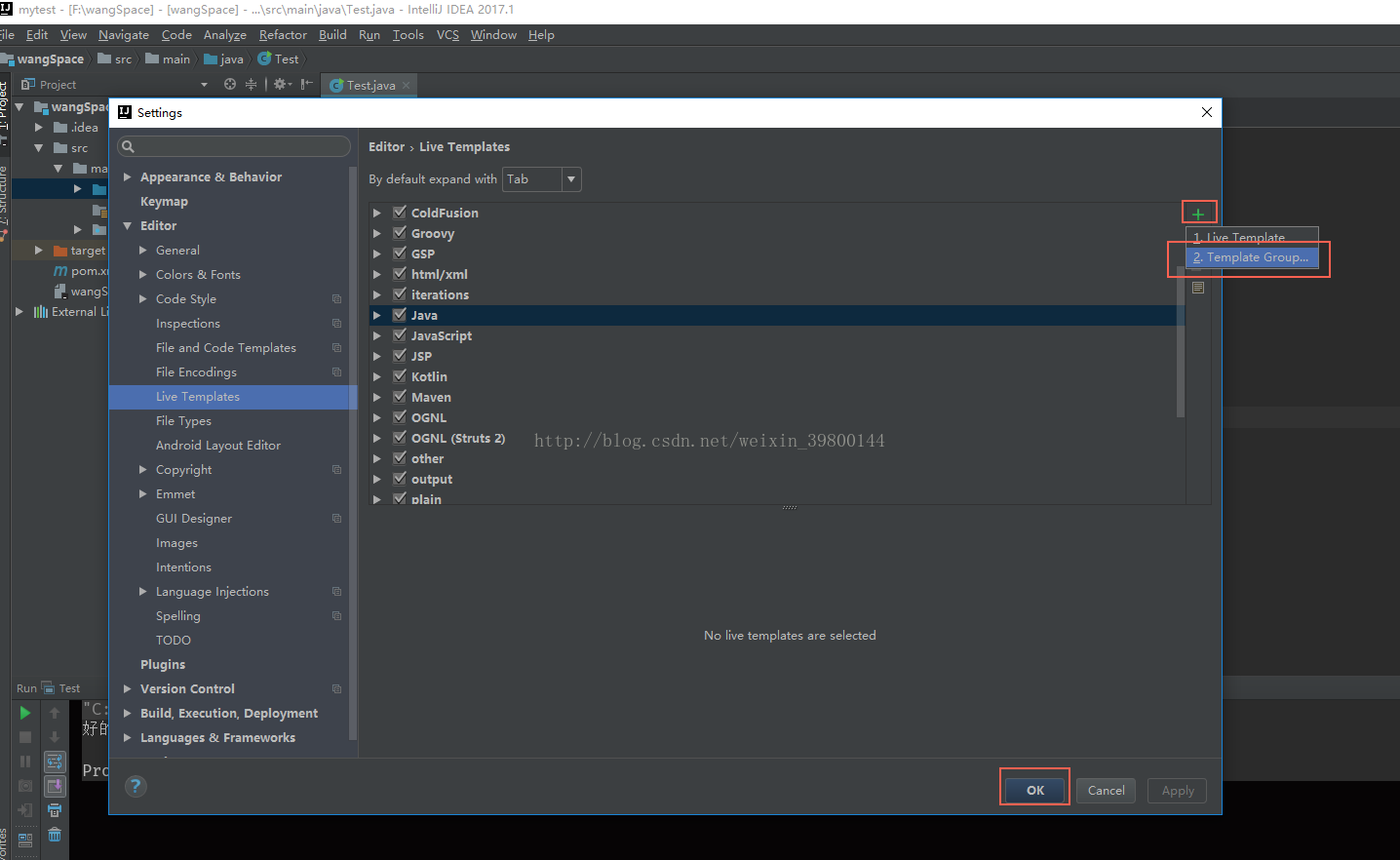This screenshot has width=1400, height=860.
Task: Uncheck the GSP template group
Action: [x=400, y=254]
